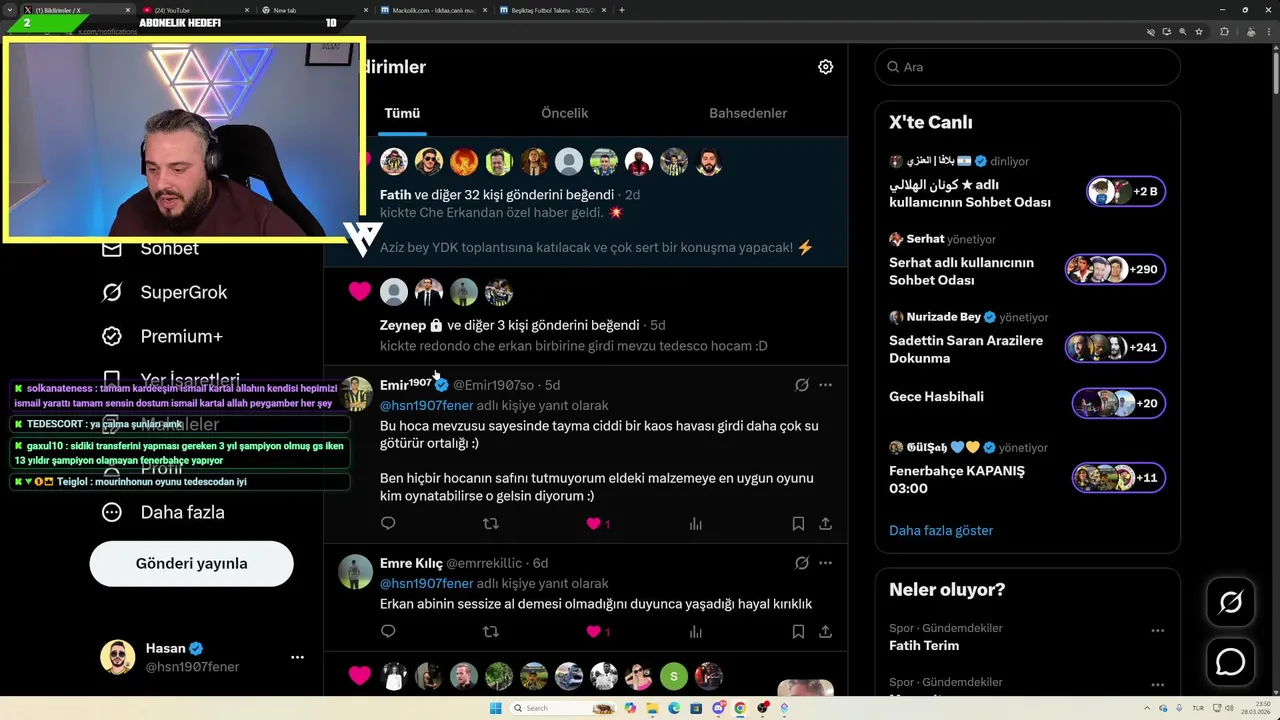
Task: Open Emre Kılıç's profile avatar
Action: pyautogui.click(x=355, y=572)
